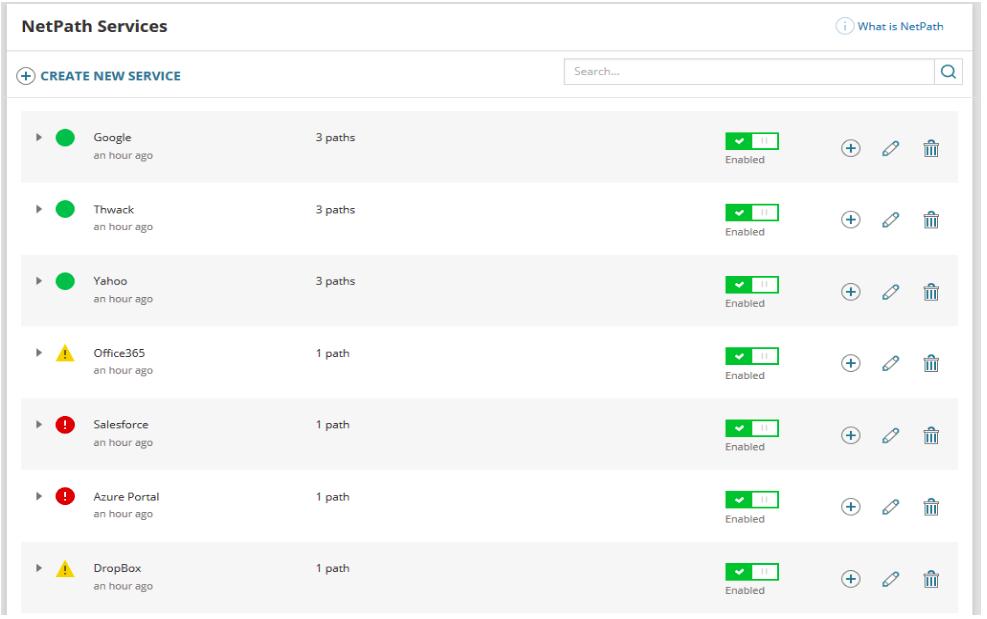The width and height of the screenshot is (987, 619).
Task: Click the 1 path text for Salesforce
Action: click(332, 425)
